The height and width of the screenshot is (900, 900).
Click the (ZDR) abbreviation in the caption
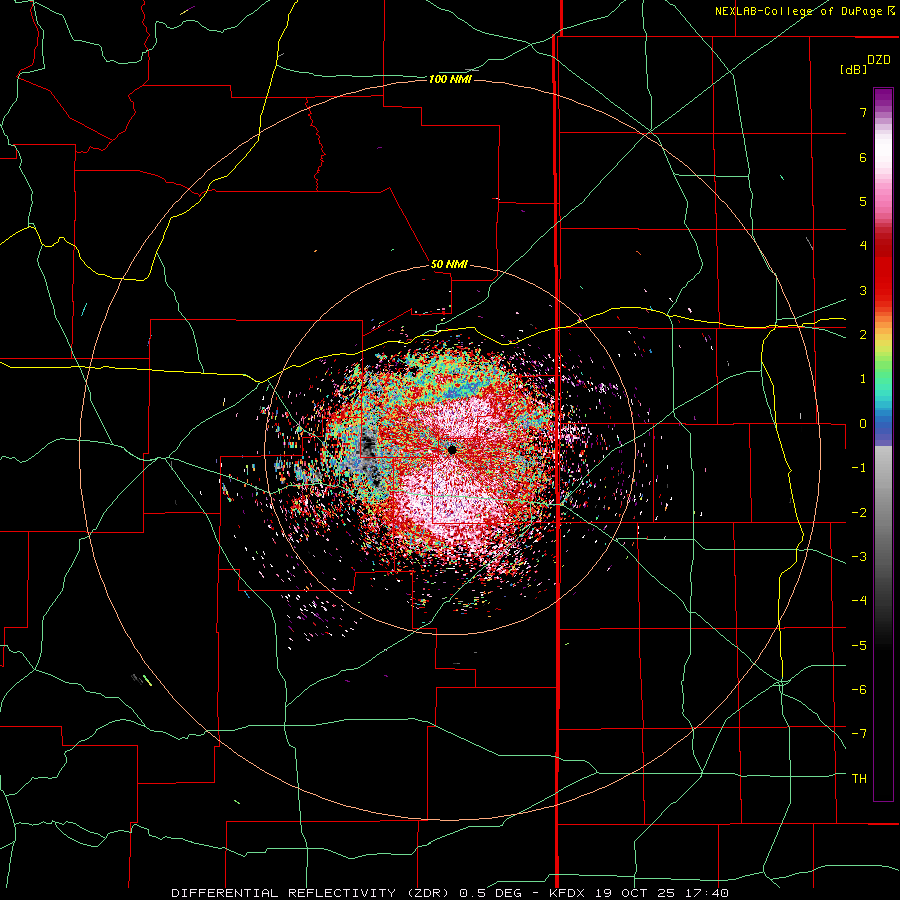428,893
